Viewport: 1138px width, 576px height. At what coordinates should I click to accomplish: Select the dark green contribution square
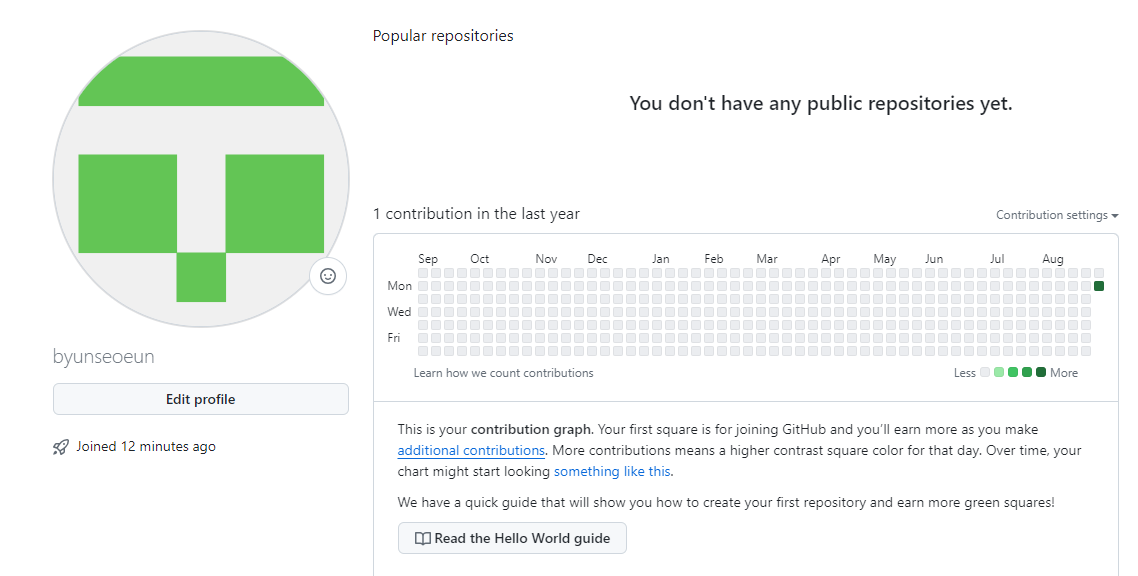[1099, 286]
